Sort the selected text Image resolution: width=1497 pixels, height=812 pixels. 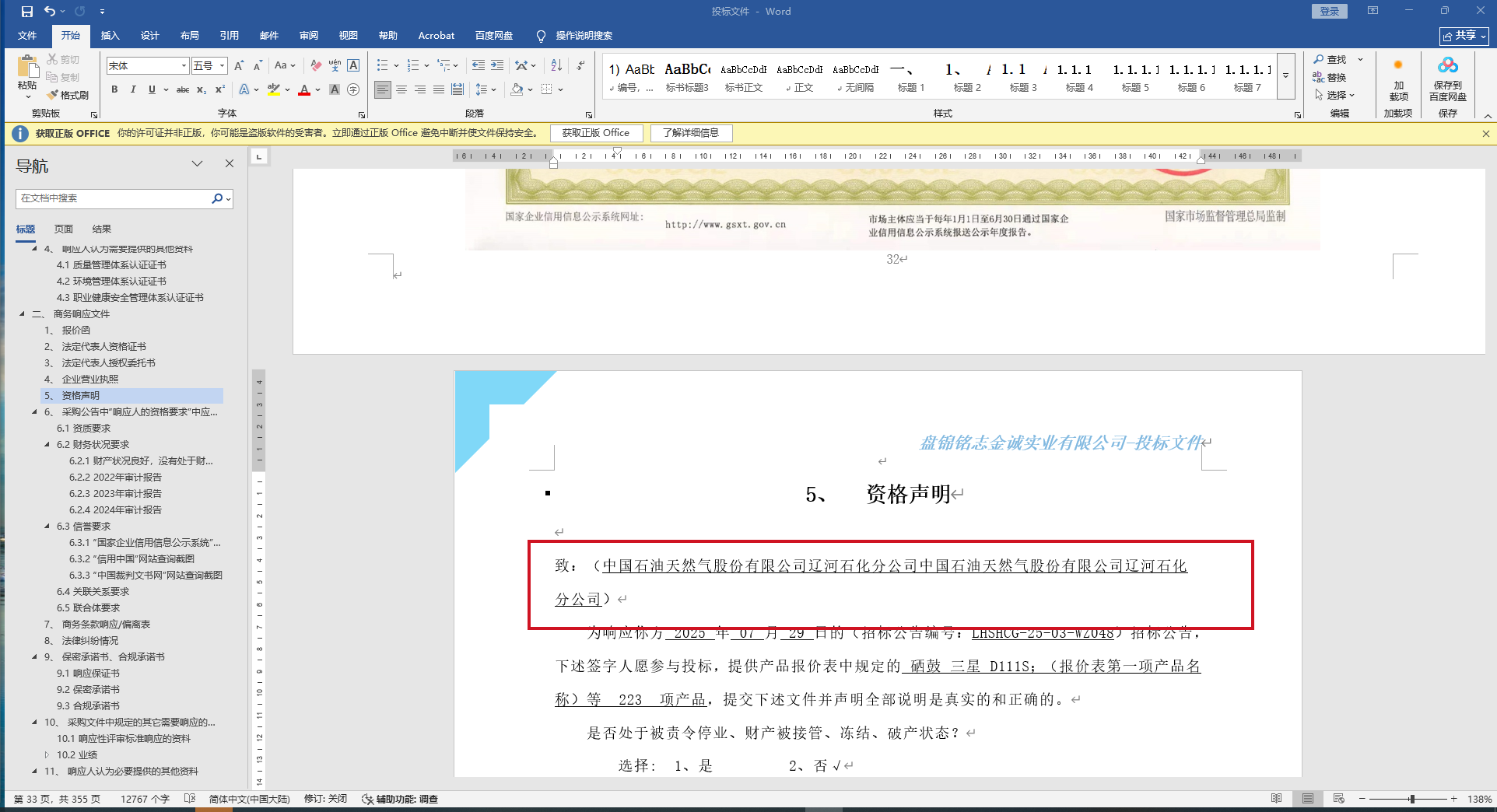[556, 66]
